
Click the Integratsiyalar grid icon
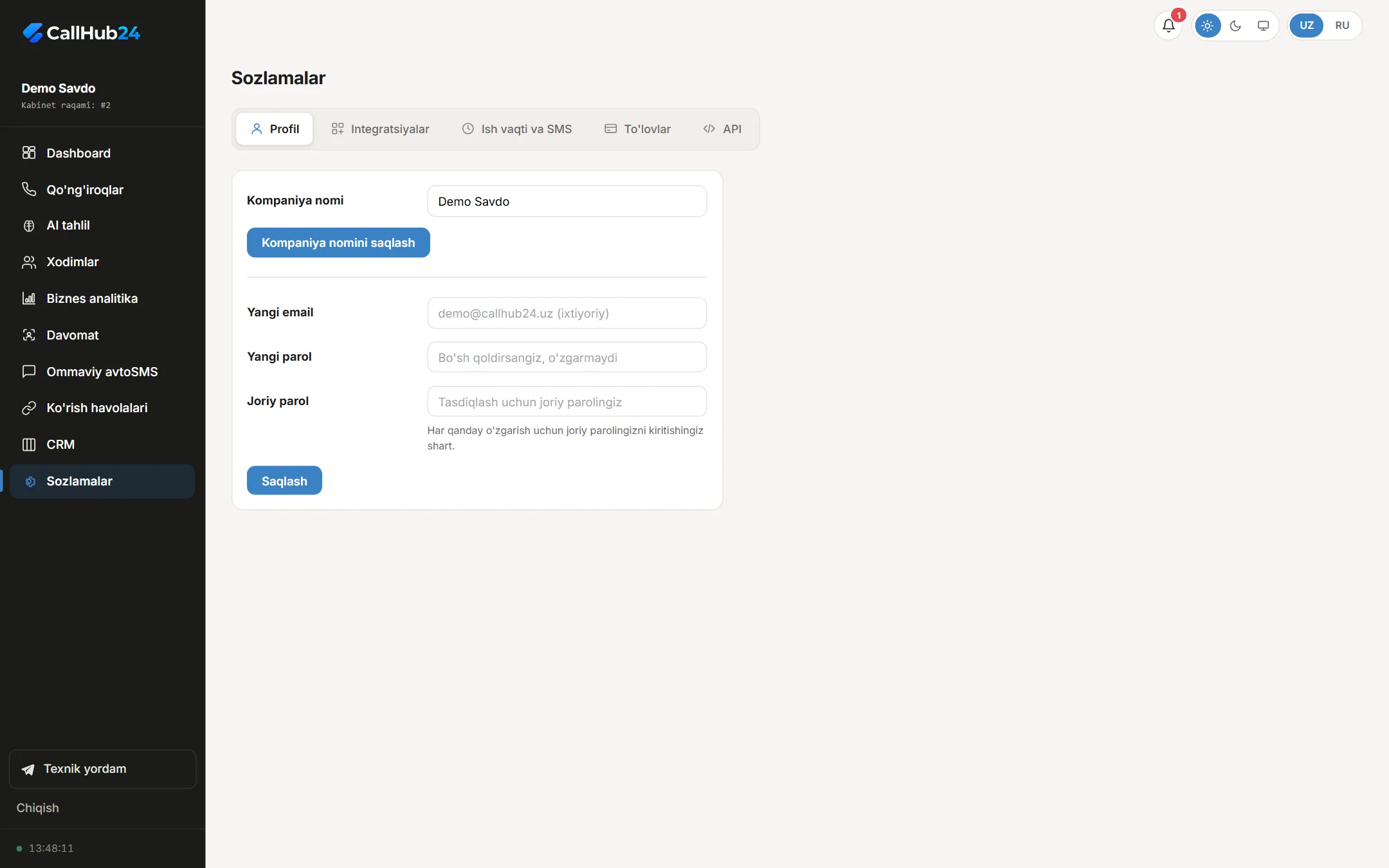[x=338, y=129]
